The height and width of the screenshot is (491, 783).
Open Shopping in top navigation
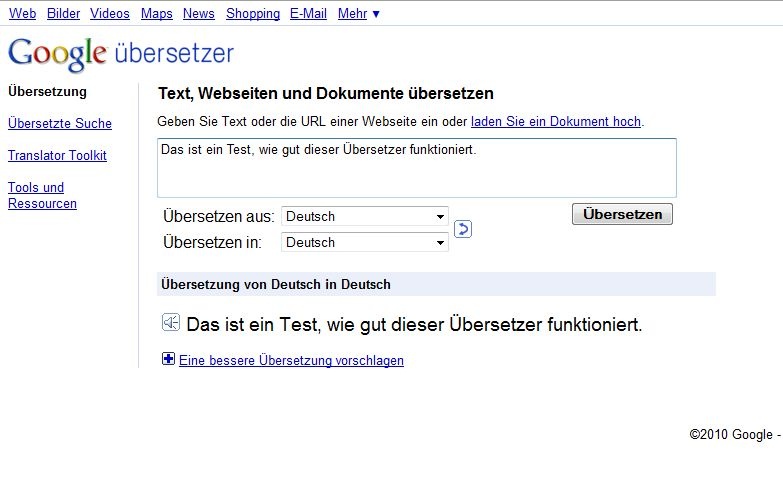click(253, 13)
